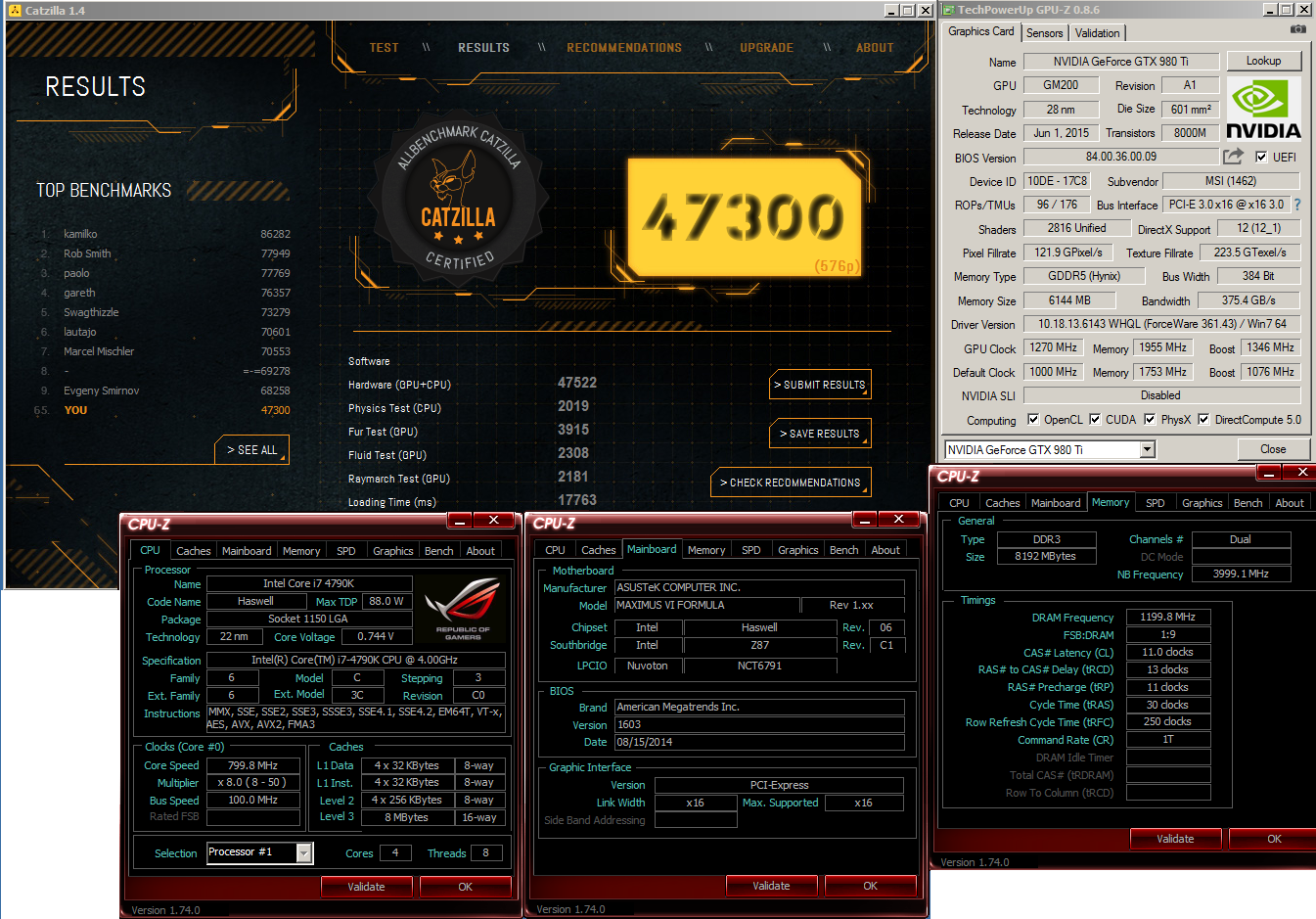Screen dimensions: 1316x919
Task: Toggle the CUDA checkbox
Action: [1095, 419]
